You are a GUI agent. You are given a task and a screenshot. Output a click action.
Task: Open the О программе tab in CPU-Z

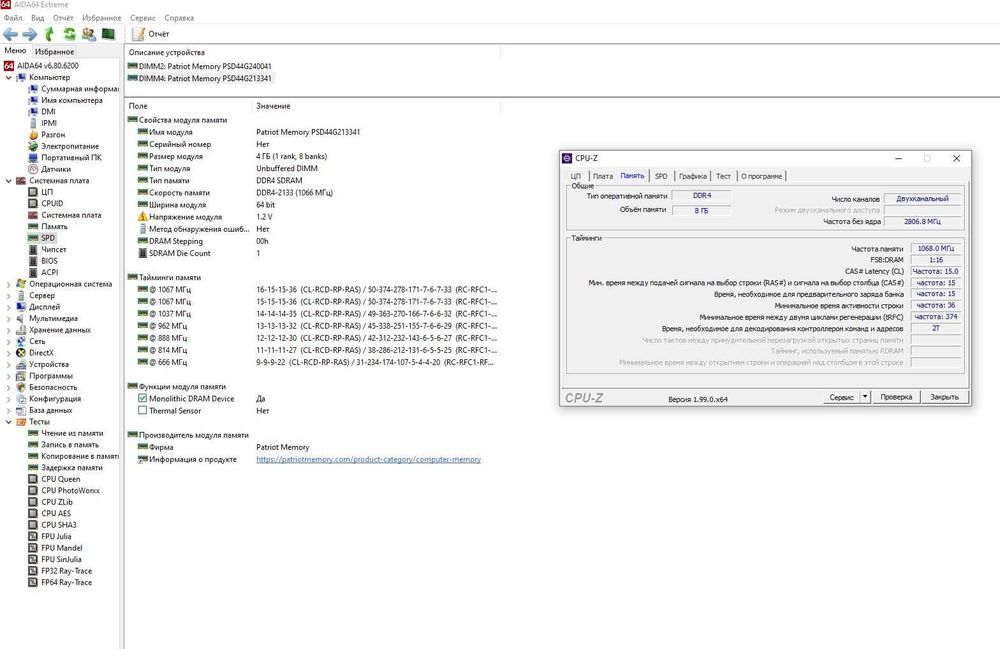click(x=761, y=176)
